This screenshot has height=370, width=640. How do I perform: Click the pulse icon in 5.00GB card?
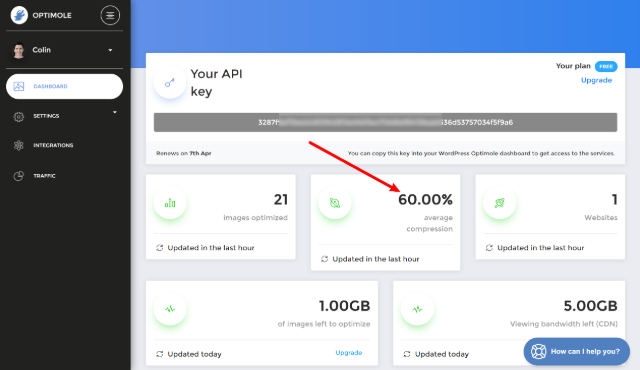click(x=417, y=309)
